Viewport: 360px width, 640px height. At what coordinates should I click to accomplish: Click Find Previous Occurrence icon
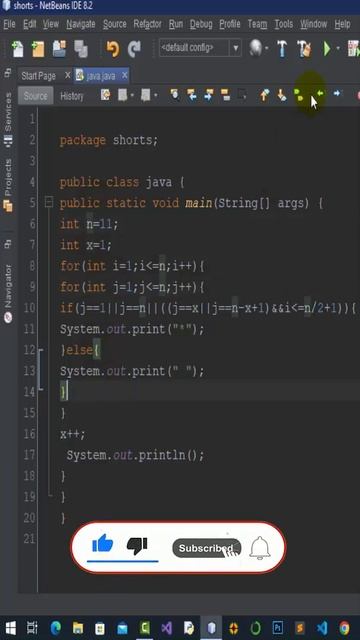point(191,95)
